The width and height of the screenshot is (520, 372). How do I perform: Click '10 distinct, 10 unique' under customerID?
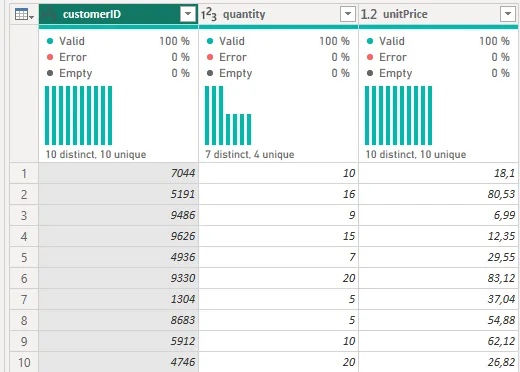[x=96, y=154]
